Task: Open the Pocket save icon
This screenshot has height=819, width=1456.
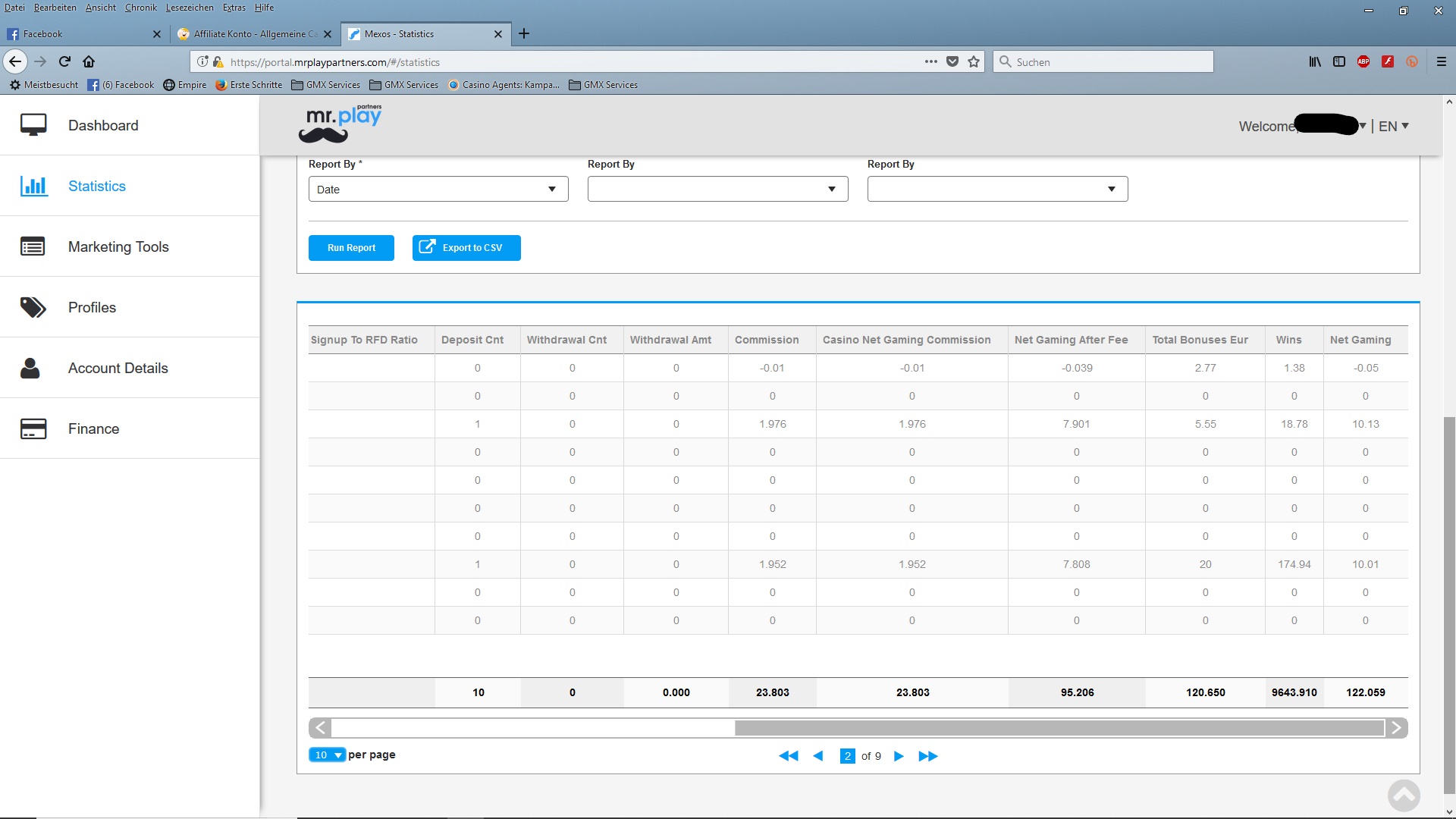Action: pyautogui.click(x=952, y=62)
